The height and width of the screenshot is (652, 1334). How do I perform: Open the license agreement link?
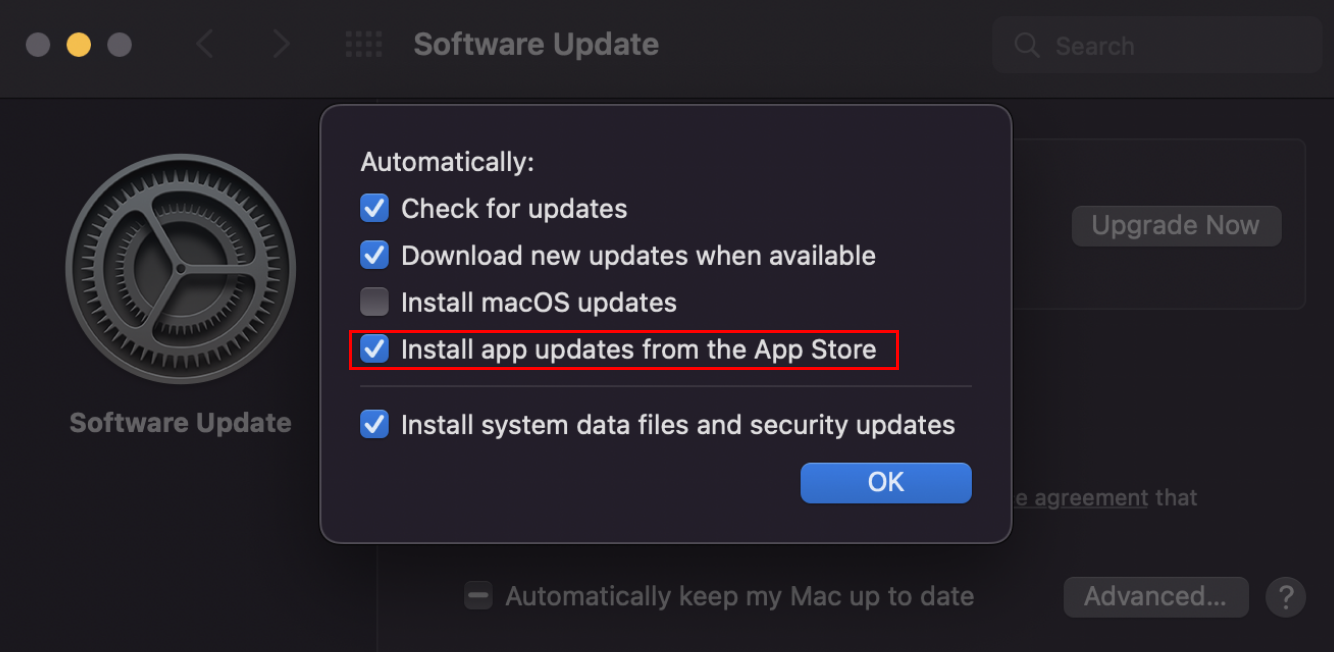(x=1082, y=497)
